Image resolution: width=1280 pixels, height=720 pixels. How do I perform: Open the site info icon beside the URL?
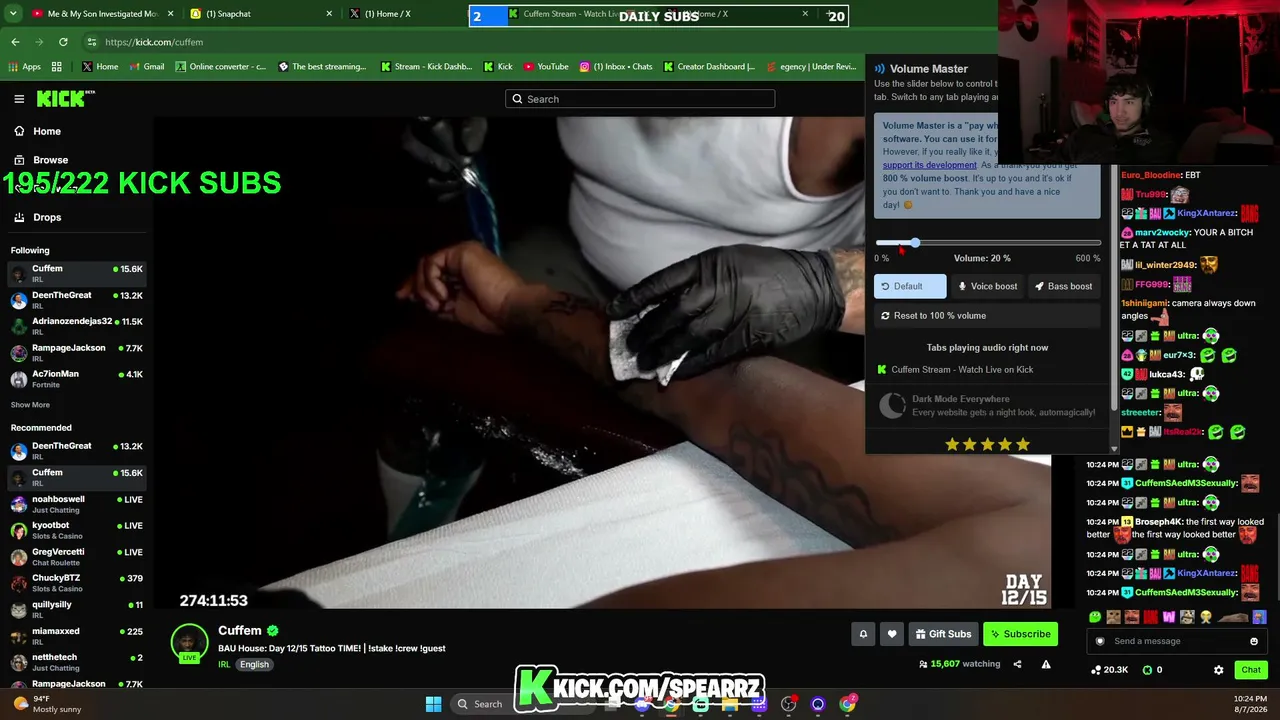pos(91,42)
